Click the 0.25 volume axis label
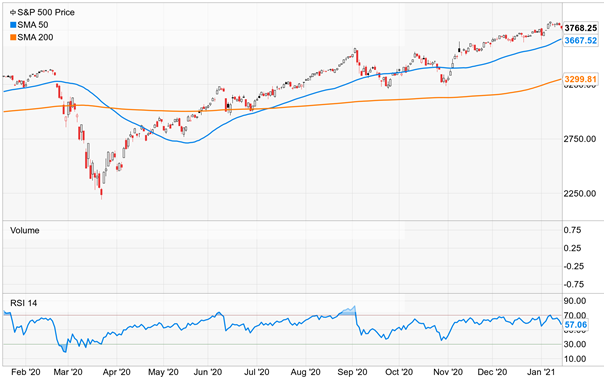604x378 pixels. coord(572,248)
